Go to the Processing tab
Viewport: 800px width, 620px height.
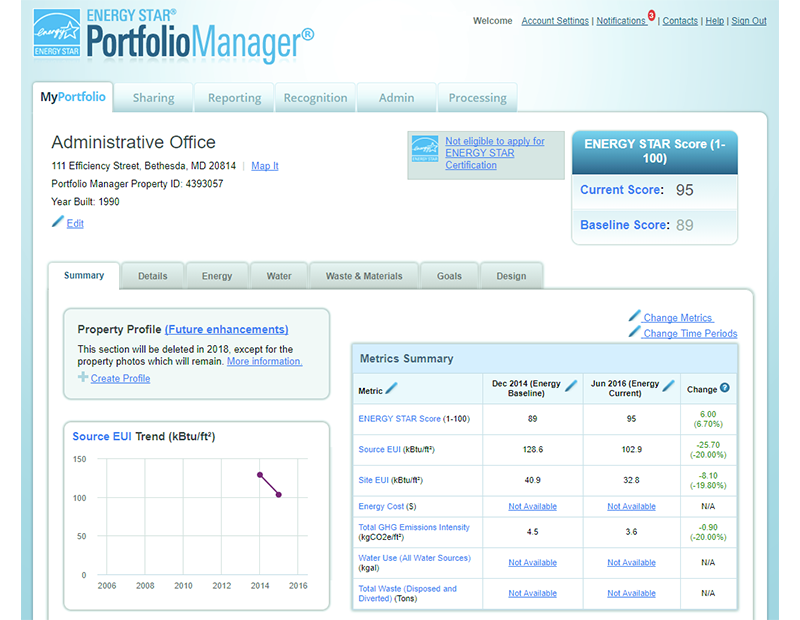478,97
